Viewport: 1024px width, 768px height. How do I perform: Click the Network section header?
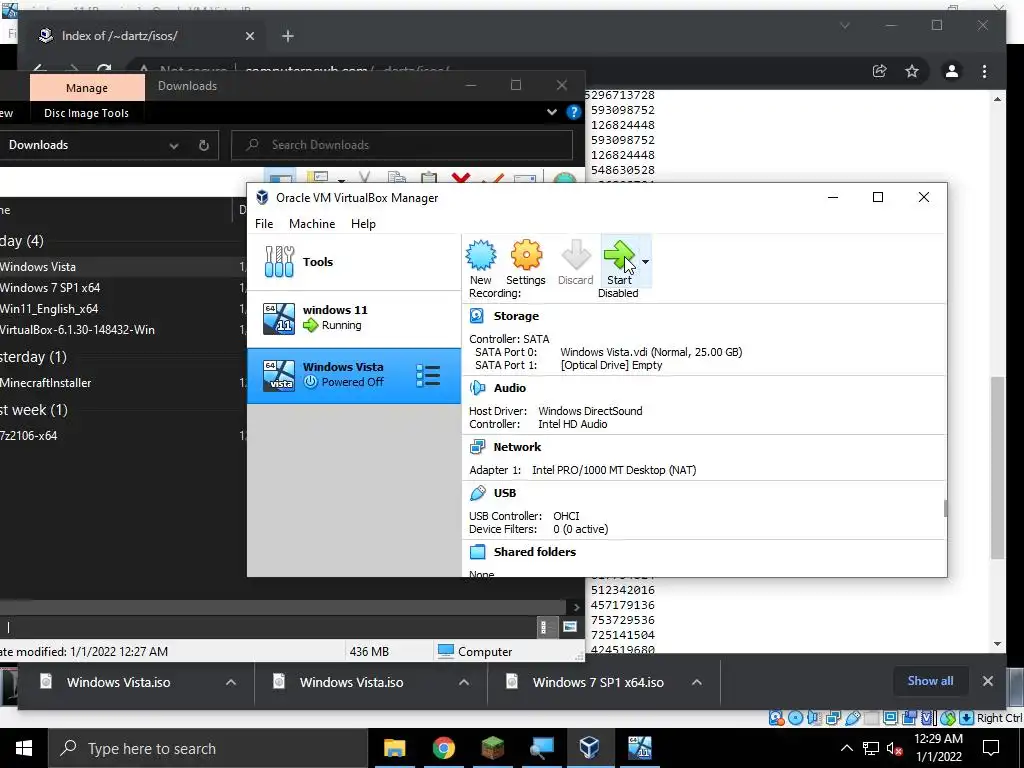pos(517,447)
